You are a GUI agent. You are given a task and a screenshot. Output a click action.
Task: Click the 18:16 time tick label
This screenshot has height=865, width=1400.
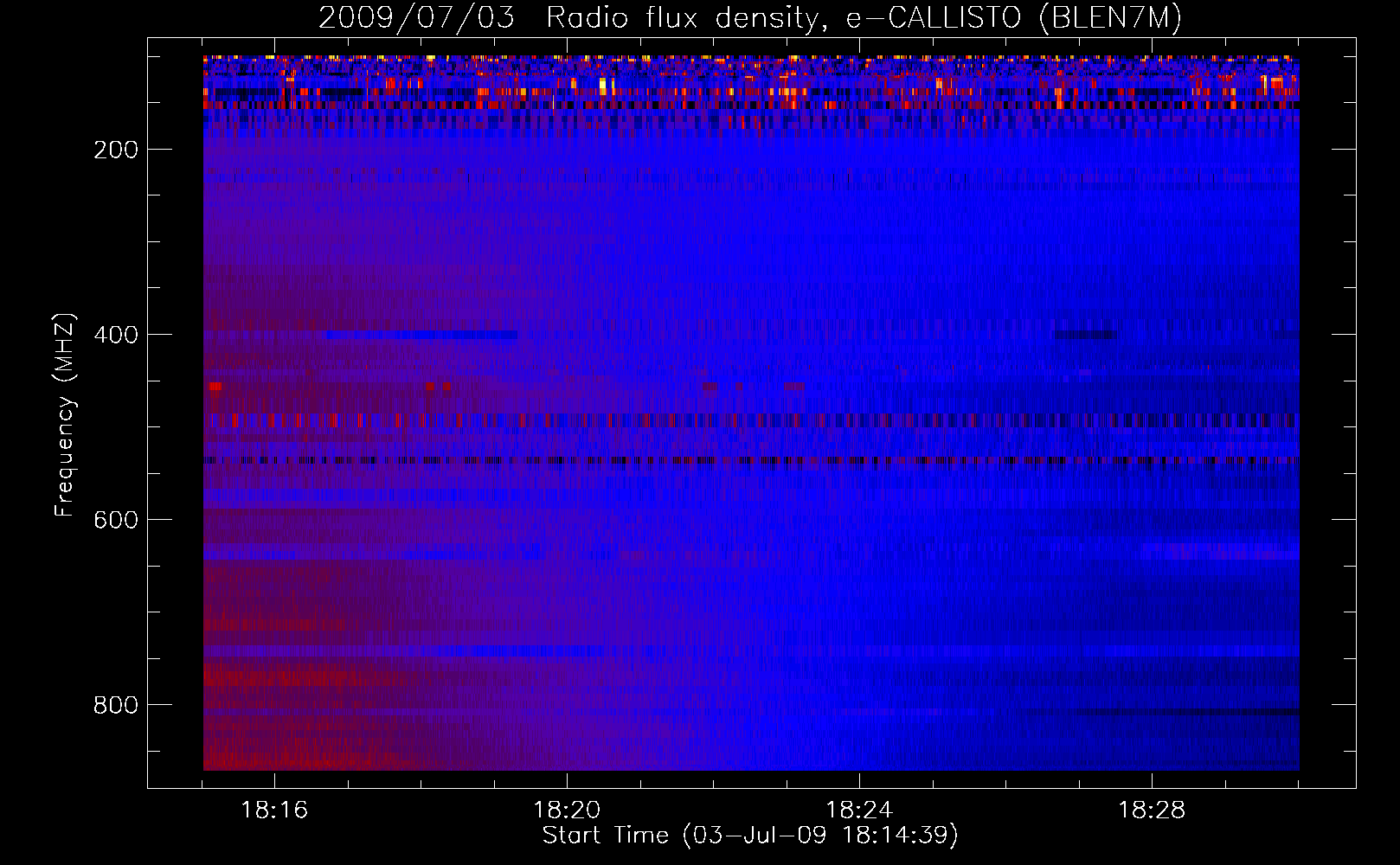pos(274,811)
